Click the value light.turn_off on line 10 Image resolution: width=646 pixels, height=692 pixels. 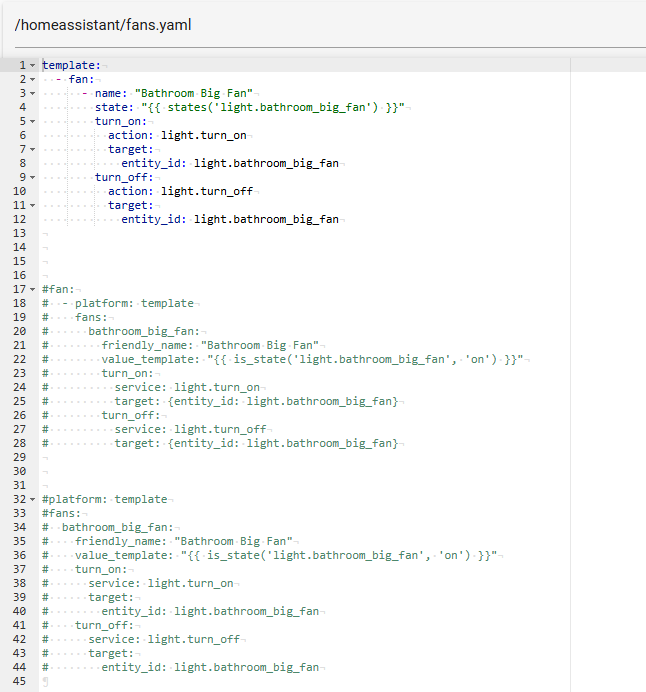tap(207, 192)
